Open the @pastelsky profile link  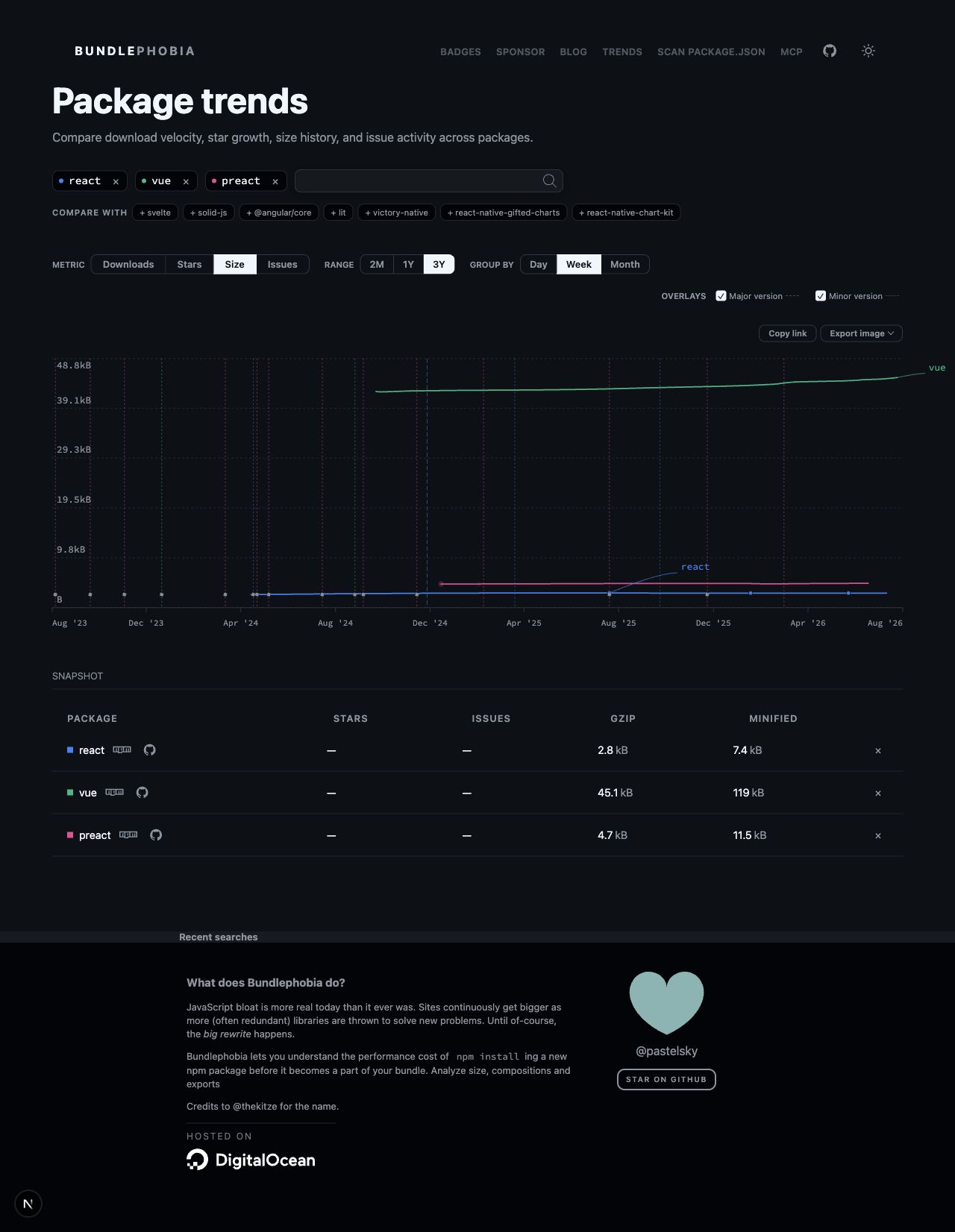click(666, 1051)
